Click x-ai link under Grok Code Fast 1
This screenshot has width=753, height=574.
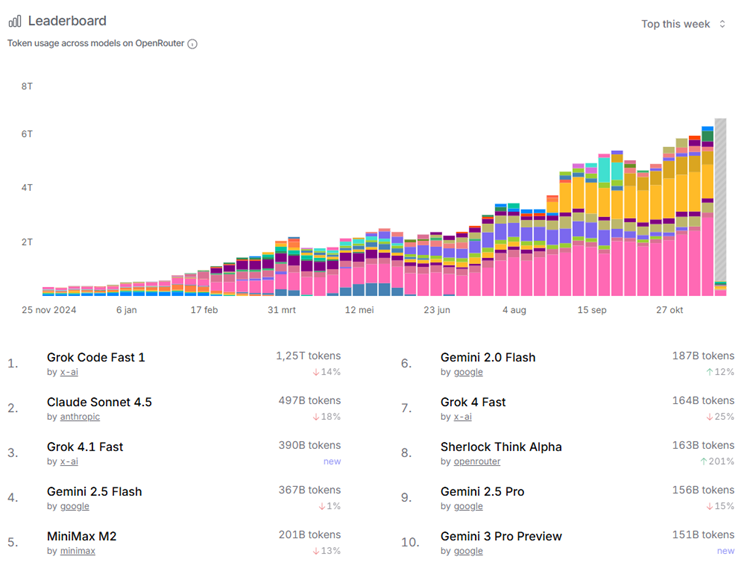click(69, 372)
